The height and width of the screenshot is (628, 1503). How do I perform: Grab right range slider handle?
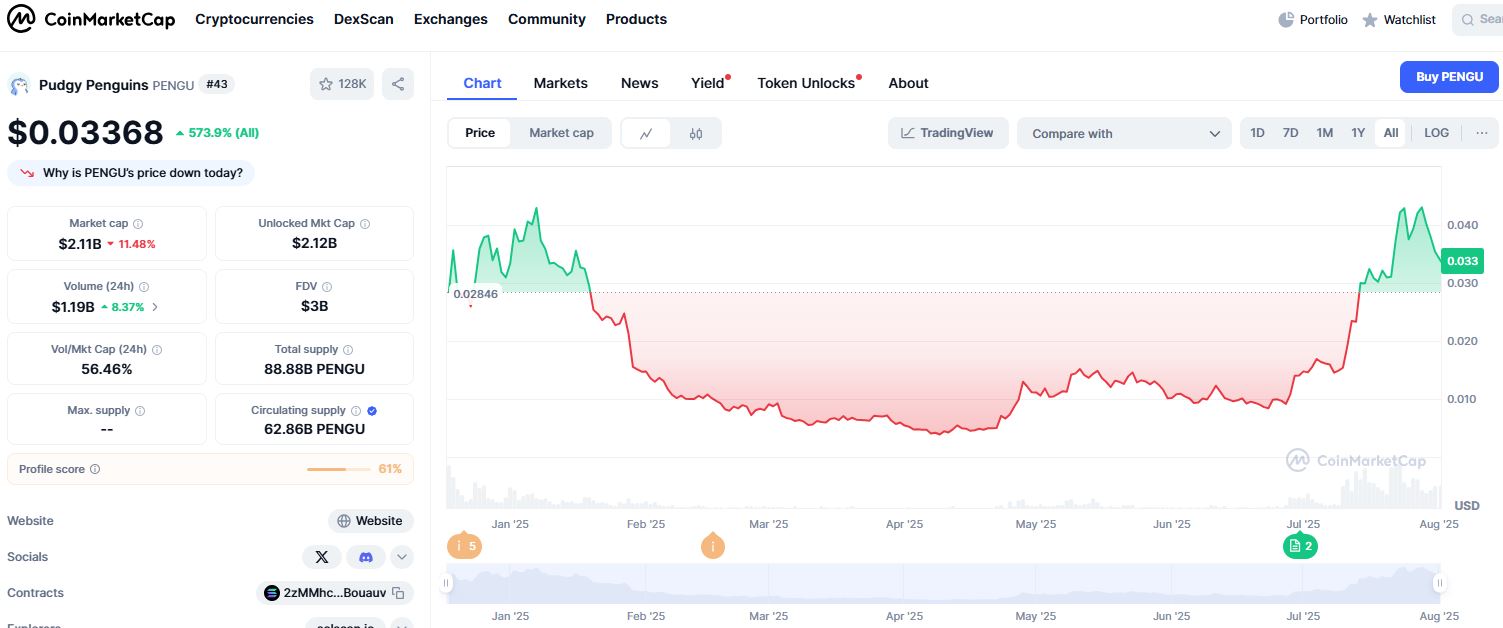(1440, 583)
